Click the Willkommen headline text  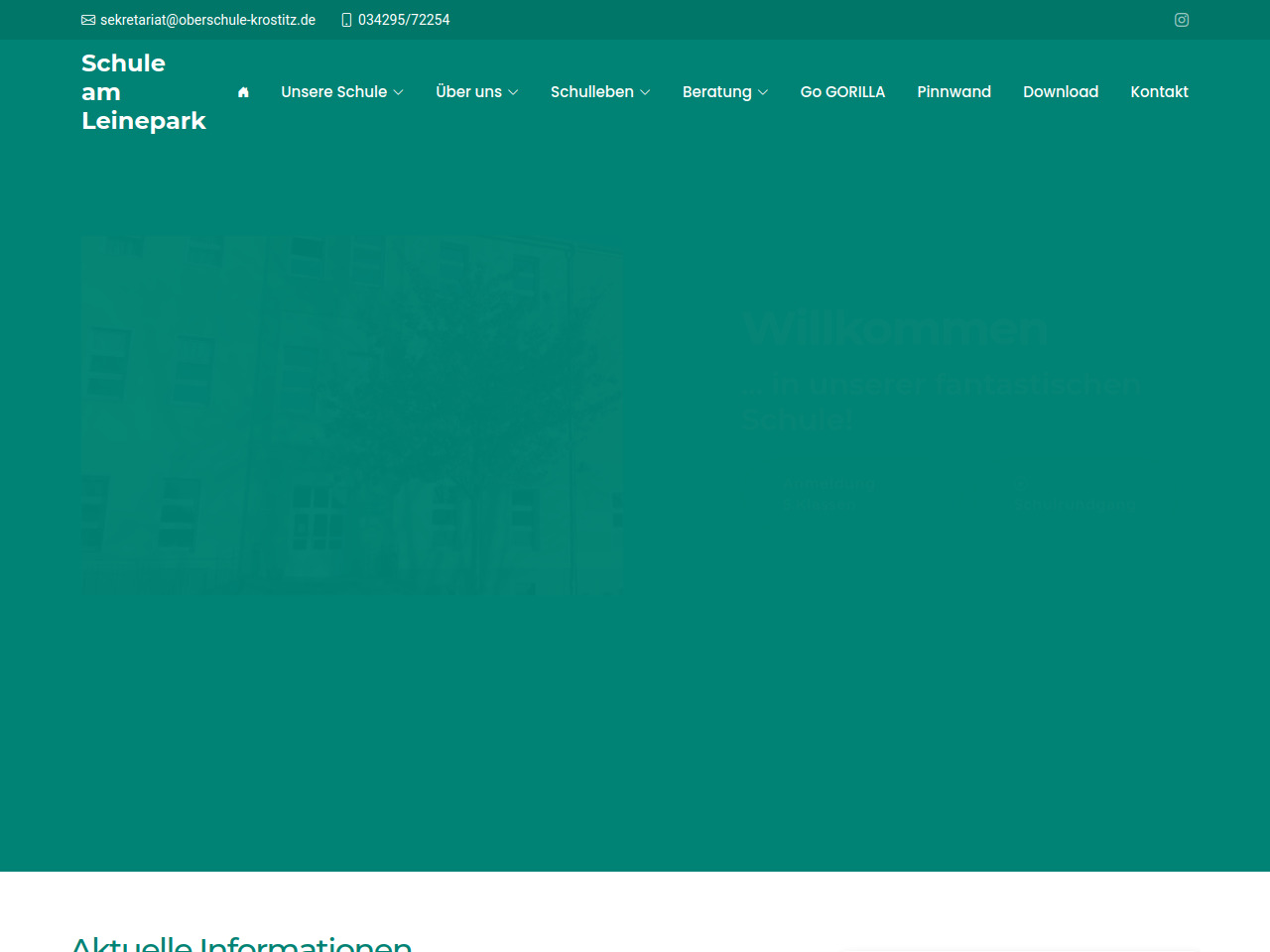[895, 328]
